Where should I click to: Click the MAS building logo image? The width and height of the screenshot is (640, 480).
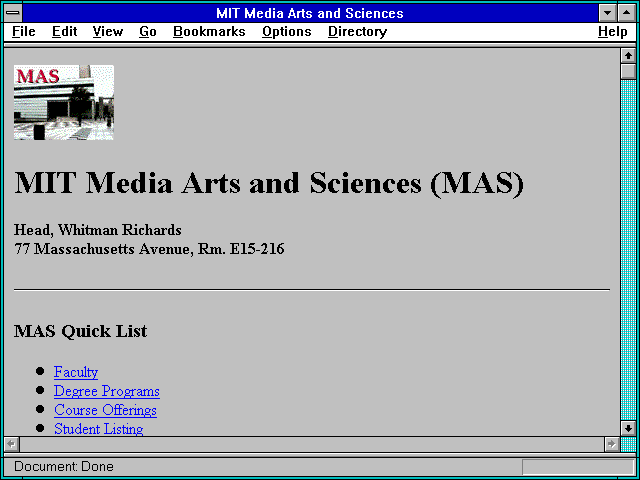[x=64, y=102]
